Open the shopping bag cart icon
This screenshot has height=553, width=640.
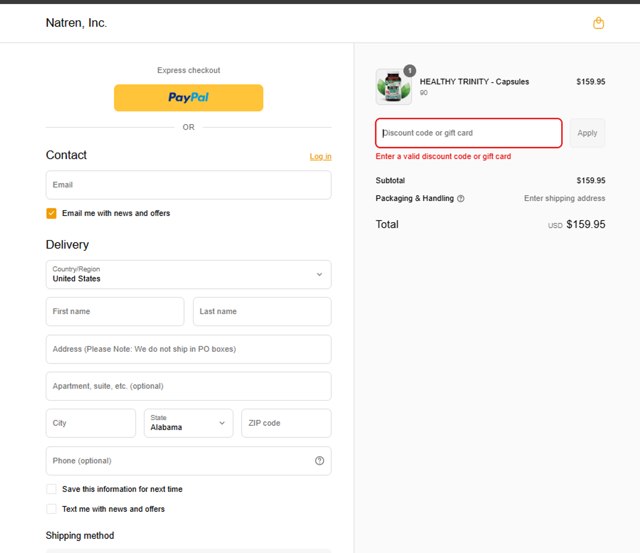(x=598, y=23)
